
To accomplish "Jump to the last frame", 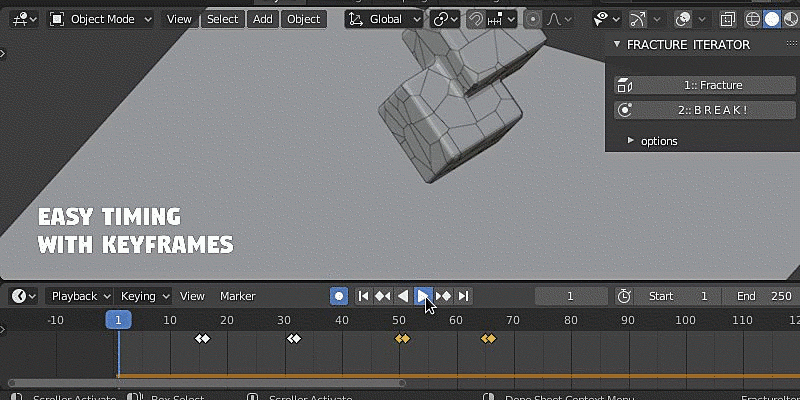I will [463, 296].
